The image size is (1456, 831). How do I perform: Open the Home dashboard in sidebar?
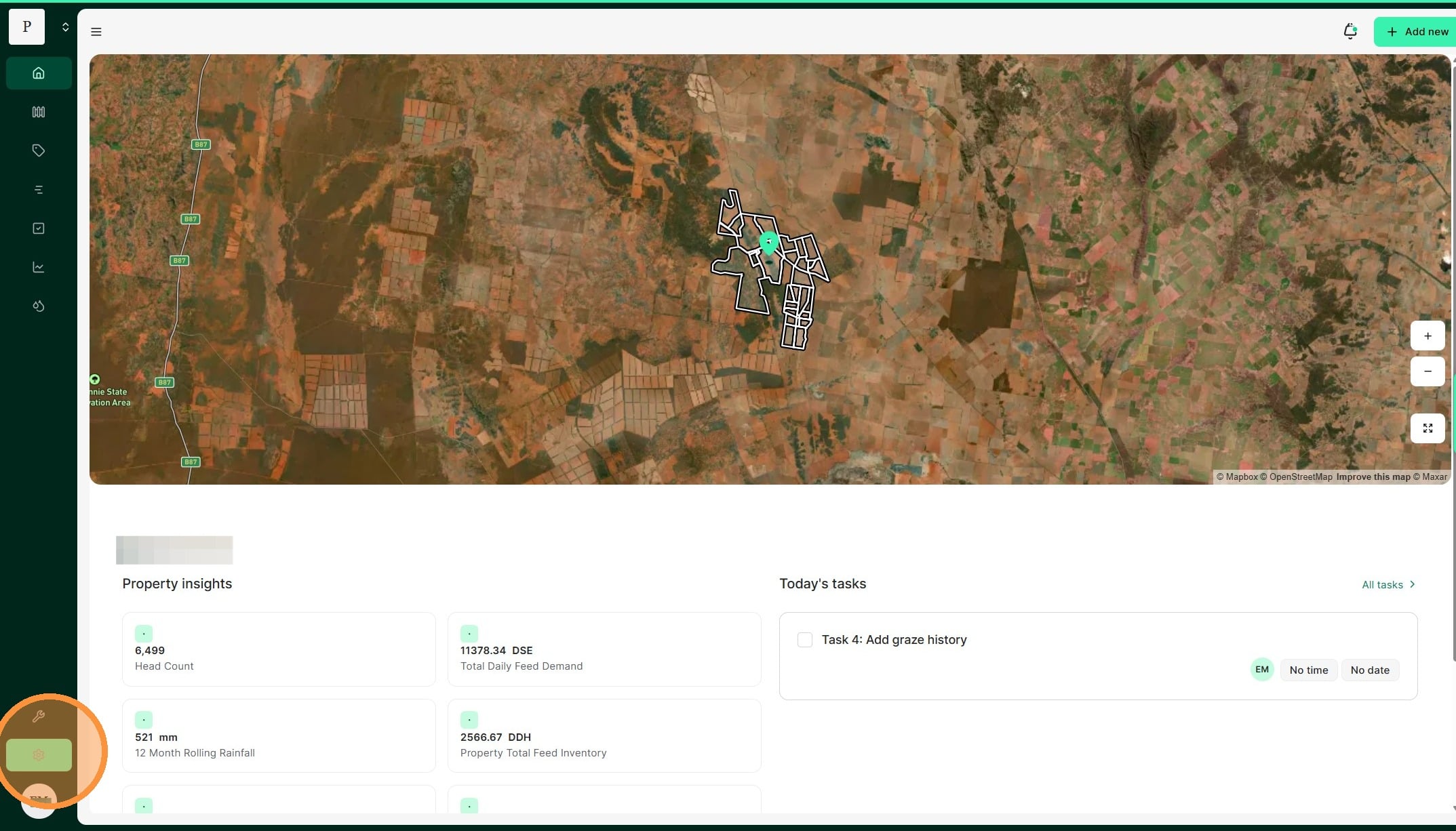39,73
